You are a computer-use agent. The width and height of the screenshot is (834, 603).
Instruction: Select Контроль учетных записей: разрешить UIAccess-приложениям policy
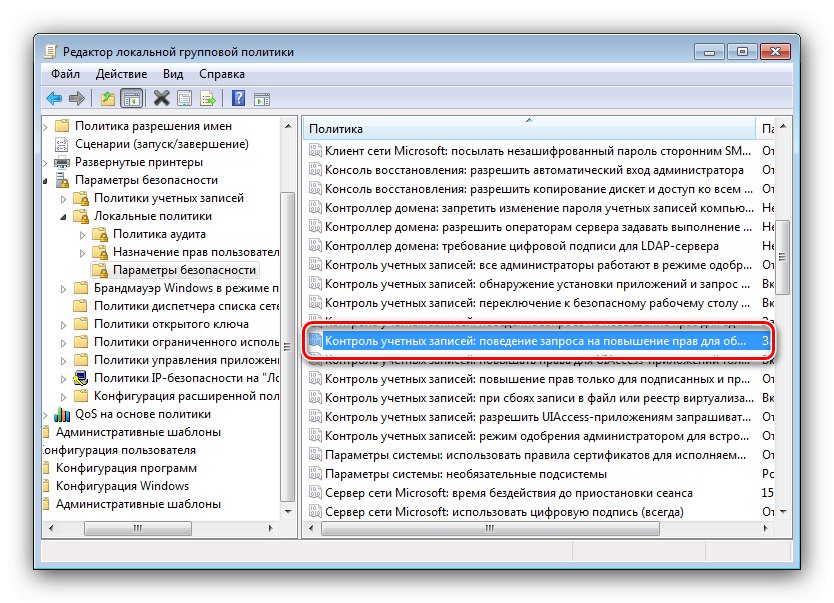pos(538,417)
